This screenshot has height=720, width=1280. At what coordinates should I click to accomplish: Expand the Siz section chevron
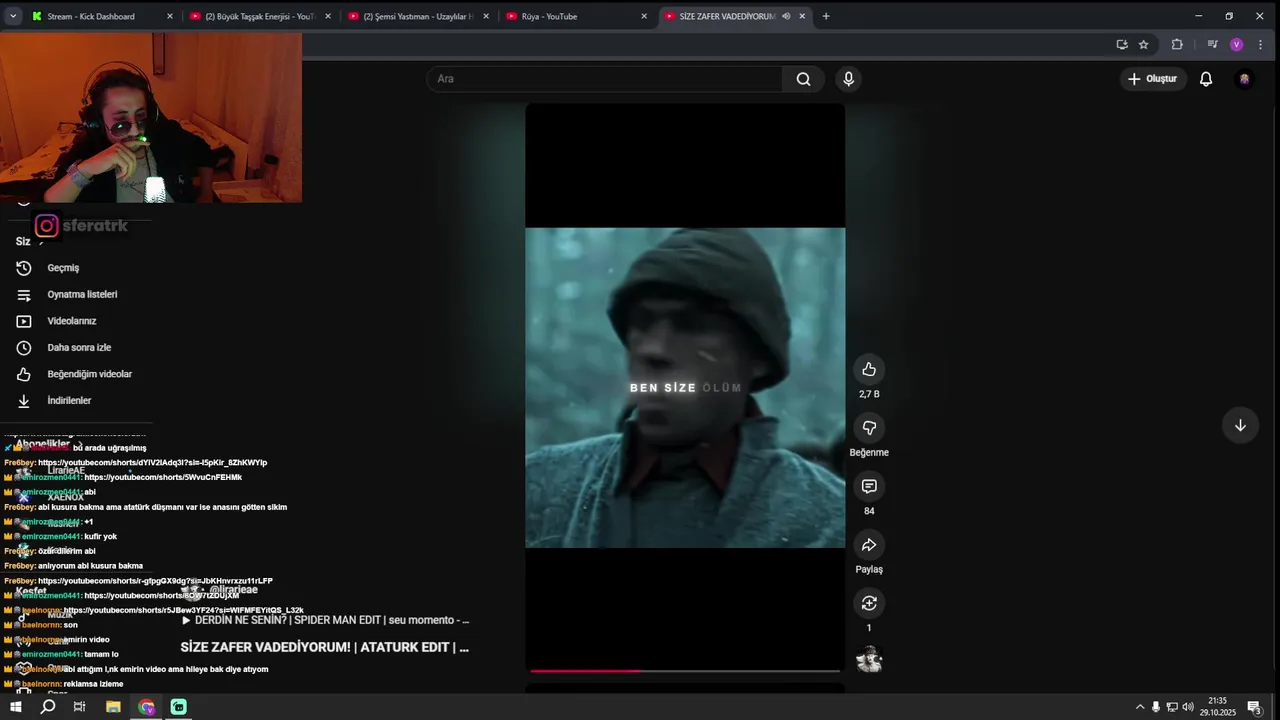[x=41, y=241]
